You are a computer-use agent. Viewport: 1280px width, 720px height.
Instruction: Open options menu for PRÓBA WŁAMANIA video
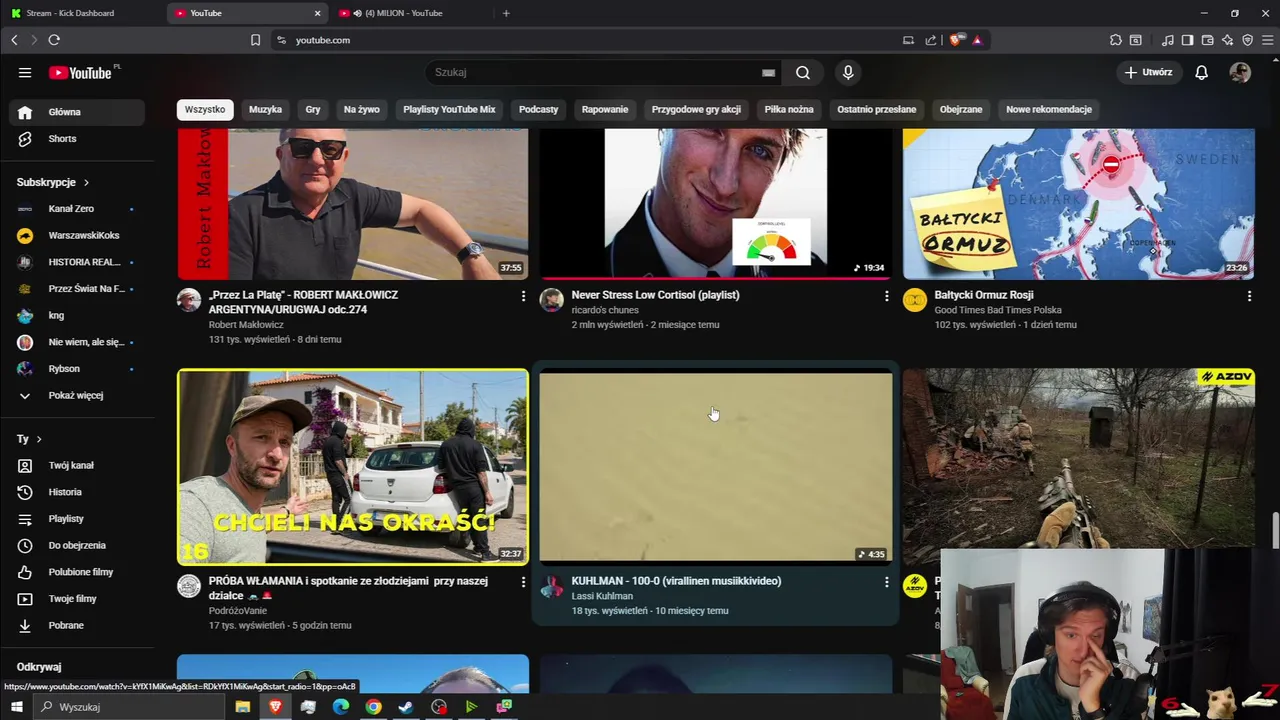(523, 582)
